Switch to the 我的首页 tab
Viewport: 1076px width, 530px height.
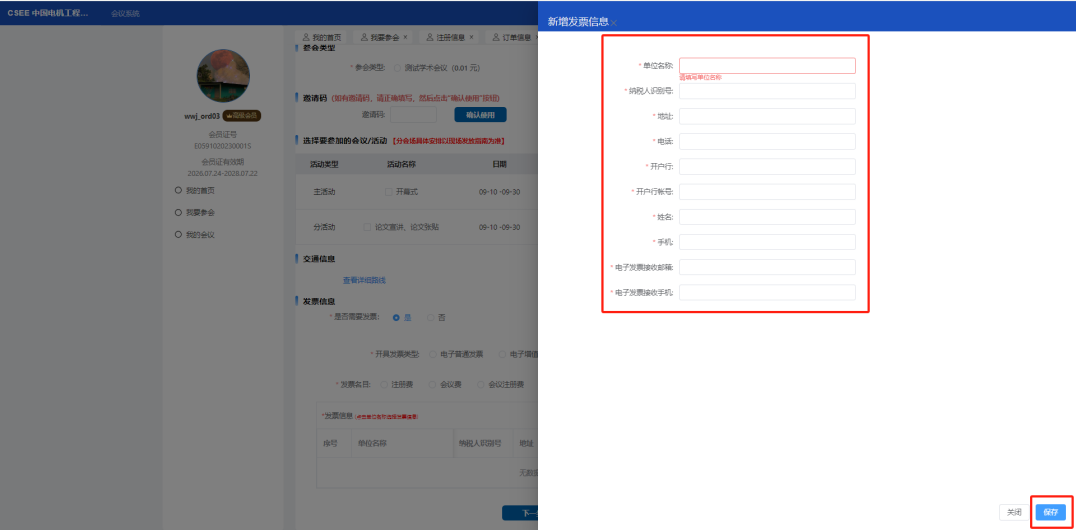coord(325,37)
